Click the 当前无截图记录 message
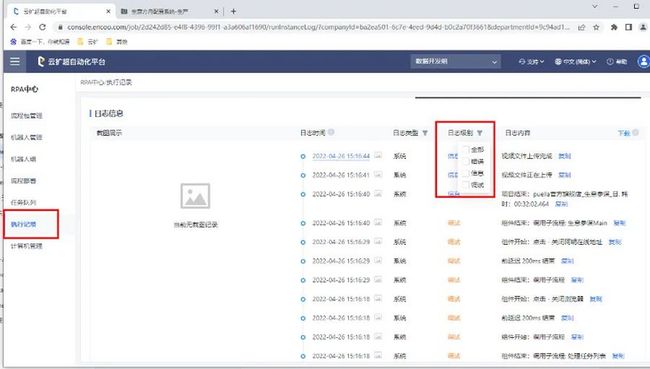 195,225
